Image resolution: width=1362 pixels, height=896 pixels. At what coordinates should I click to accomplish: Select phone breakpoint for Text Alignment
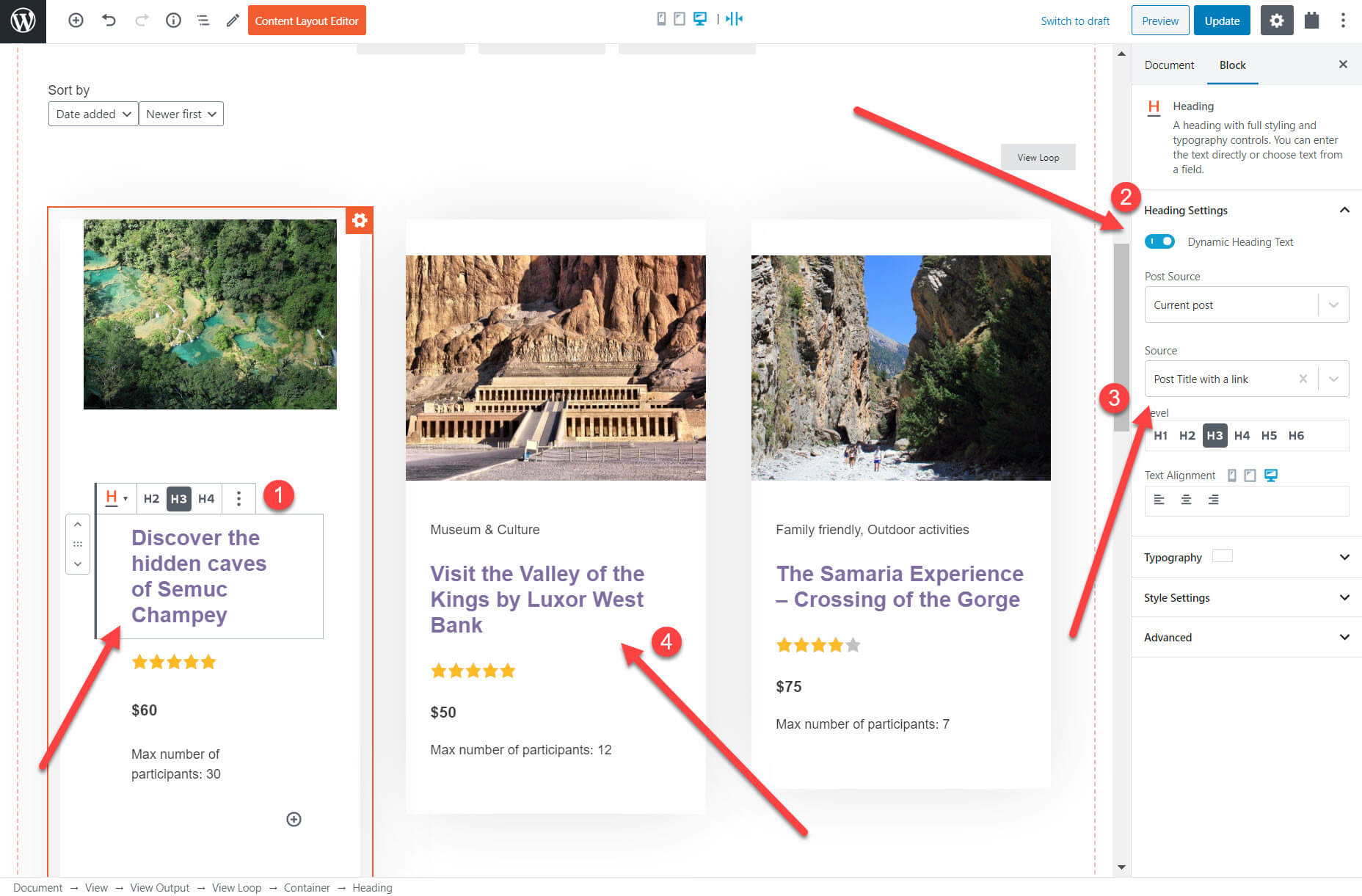(x=1232, y=476)
